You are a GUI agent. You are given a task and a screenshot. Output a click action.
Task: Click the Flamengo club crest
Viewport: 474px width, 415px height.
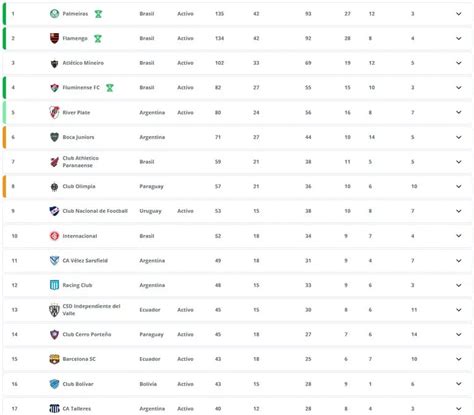[54, 38]
